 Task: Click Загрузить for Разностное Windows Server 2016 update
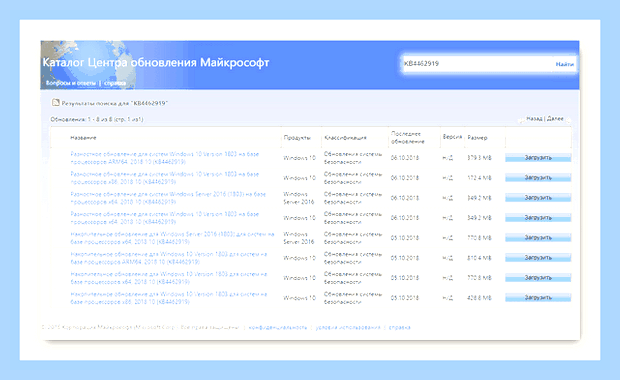pos(538,198)
